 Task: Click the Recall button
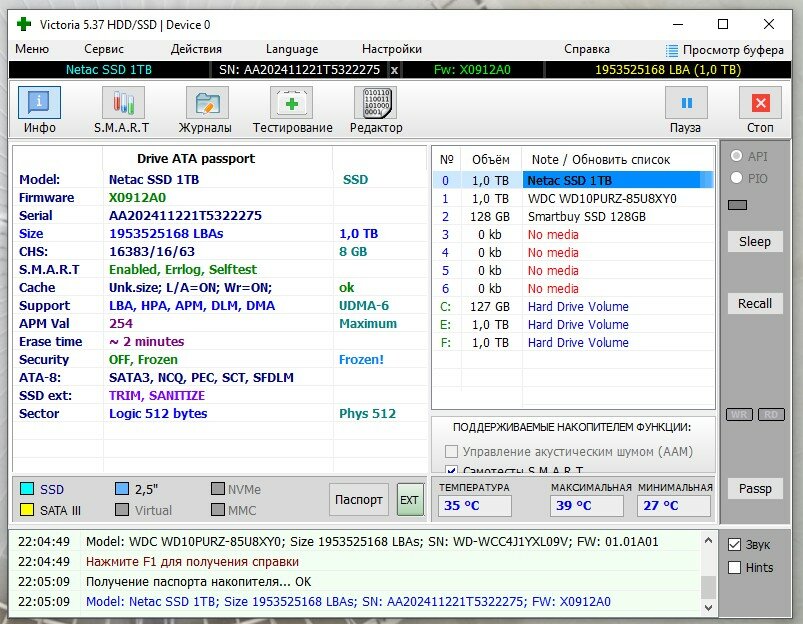(x=755, y=303)
